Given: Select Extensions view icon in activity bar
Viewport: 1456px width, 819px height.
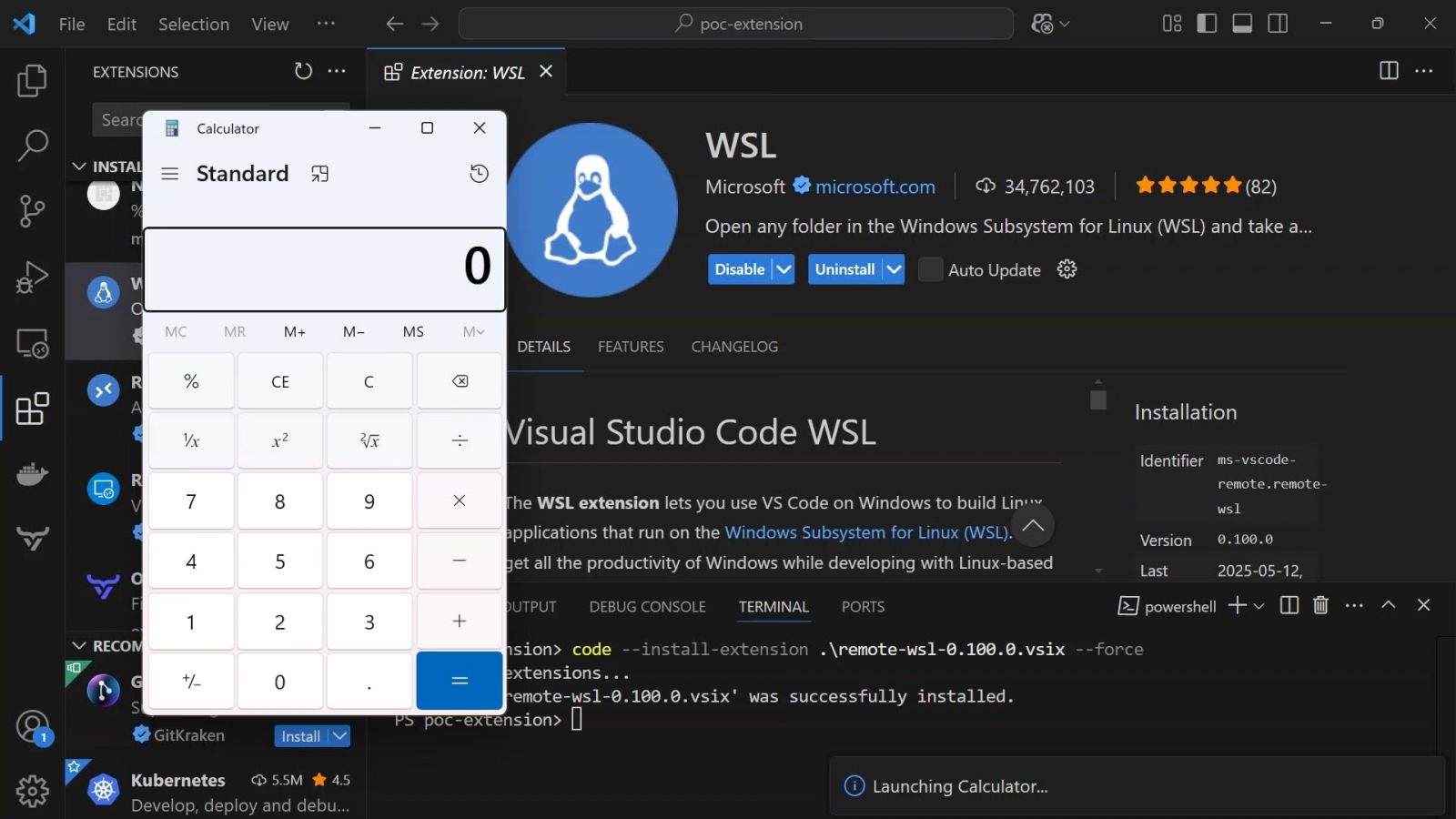Looking at the screenshot, I should [x=32, y=409].
